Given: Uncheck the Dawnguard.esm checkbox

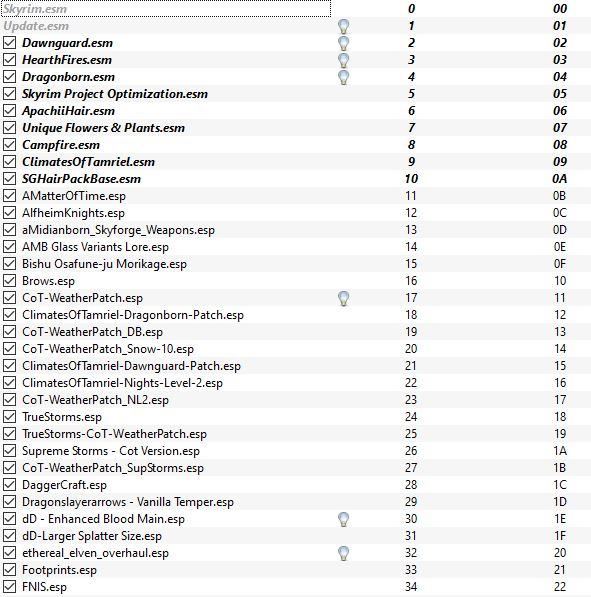Looking at the screenshot, I should coord(10,43).
